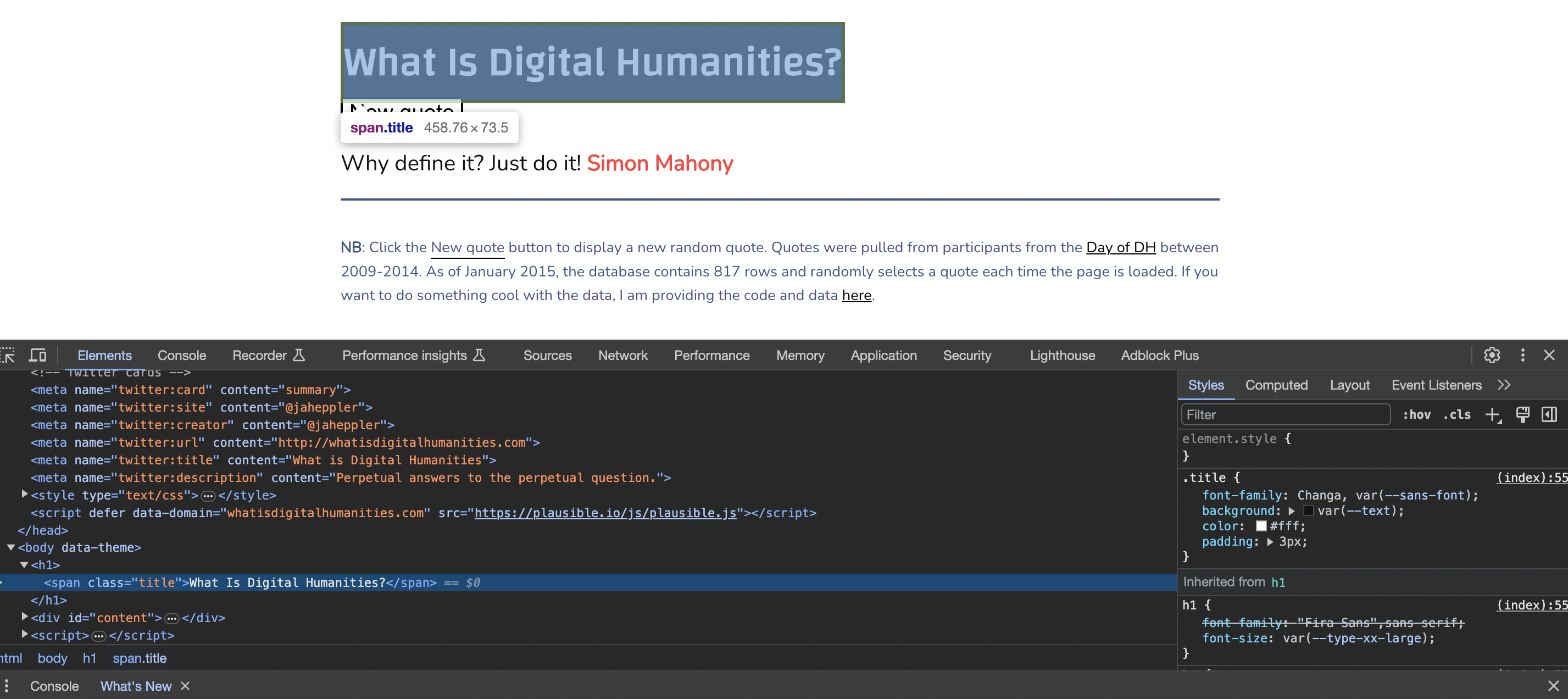The width and height of the screenshot is (1568, 699).
Task: Select the Layout pane tab
Action: tap(1349, 385)
